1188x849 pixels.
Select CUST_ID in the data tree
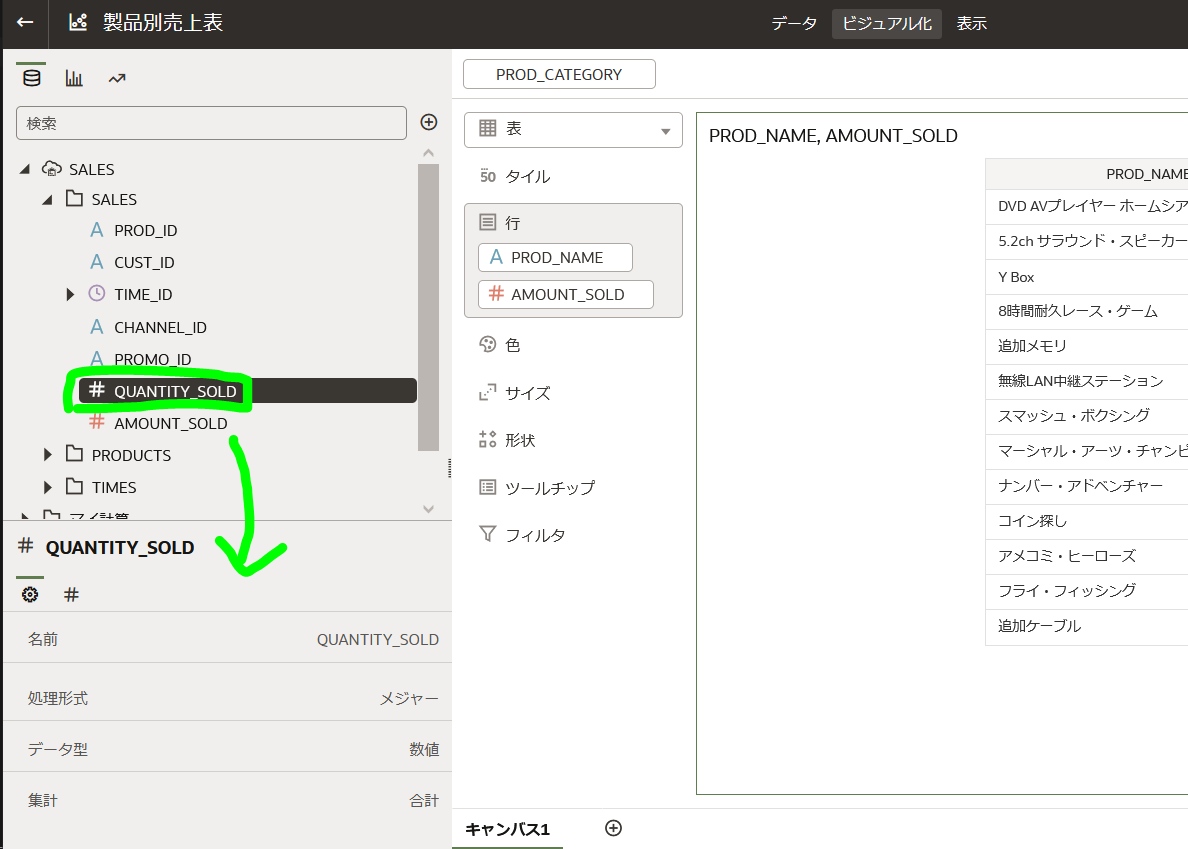pos(144,262)
